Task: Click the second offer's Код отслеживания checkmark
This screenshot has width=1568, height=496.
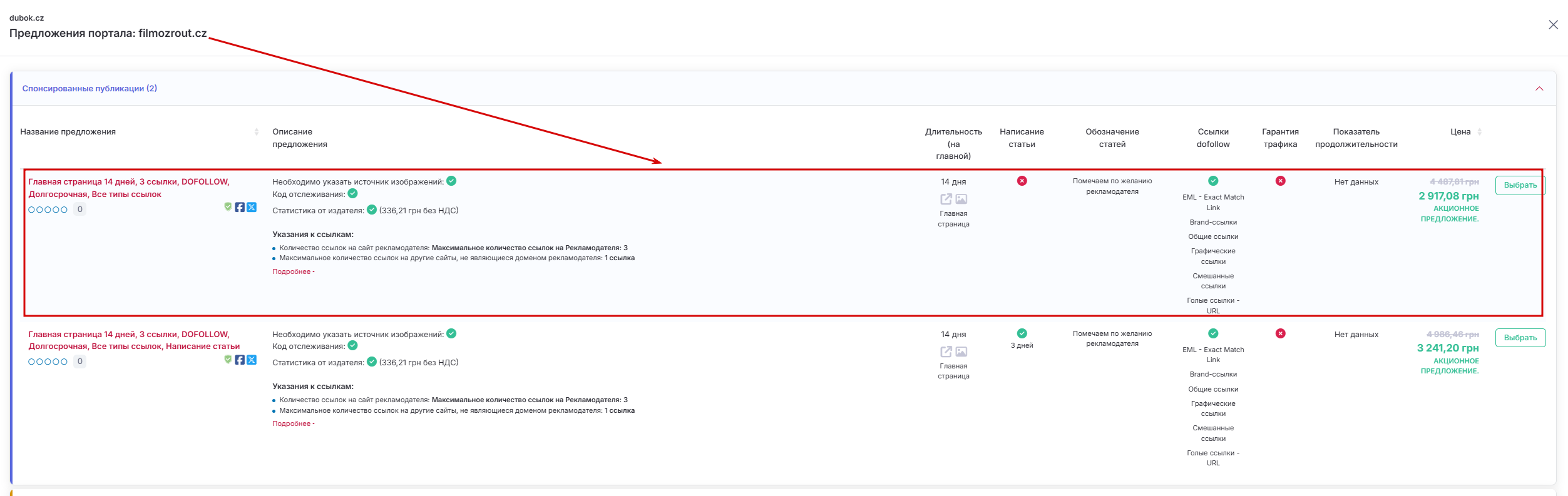Action: [352, 345]
